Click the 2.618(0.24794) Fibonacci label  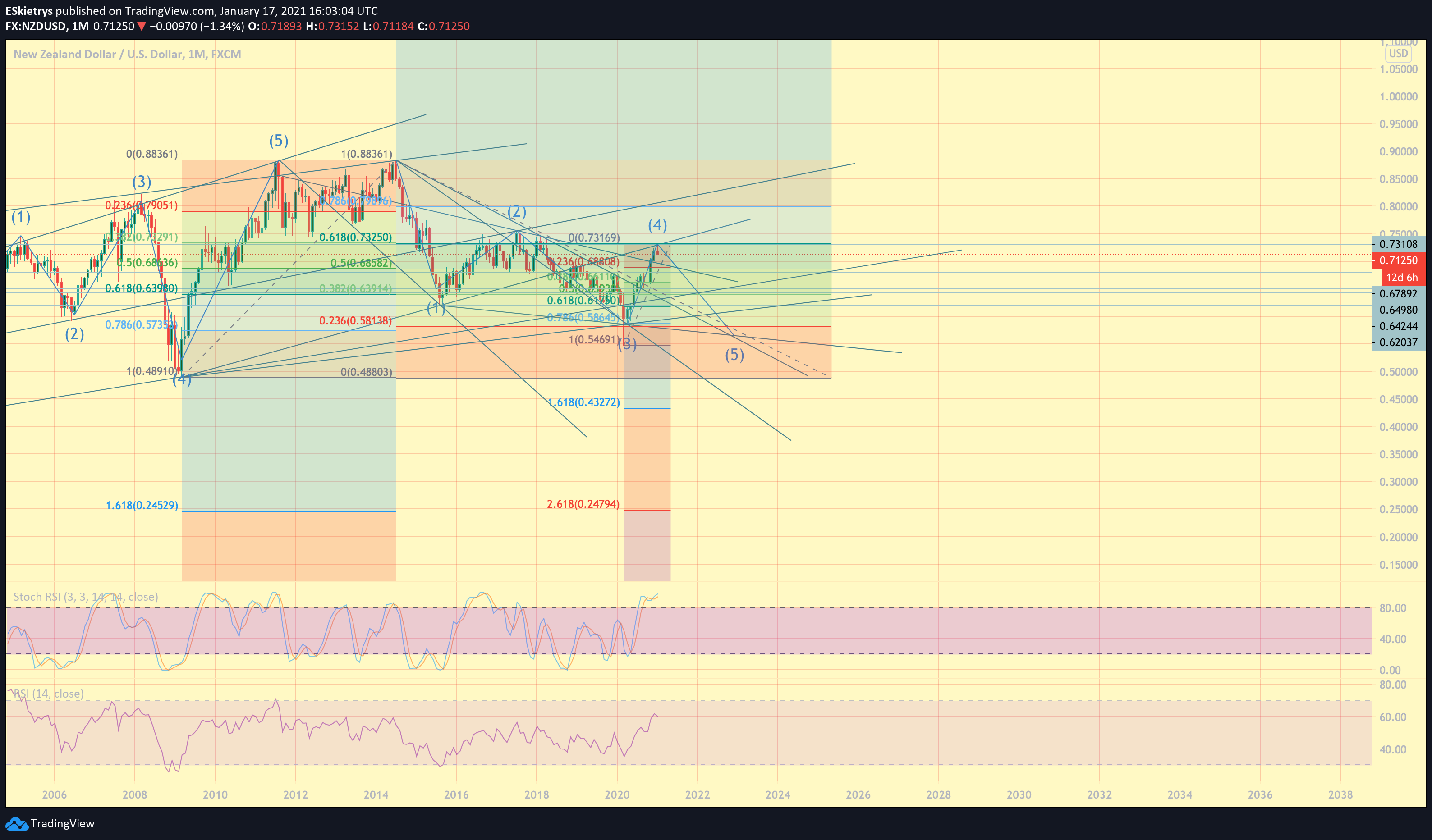point(583,504)
